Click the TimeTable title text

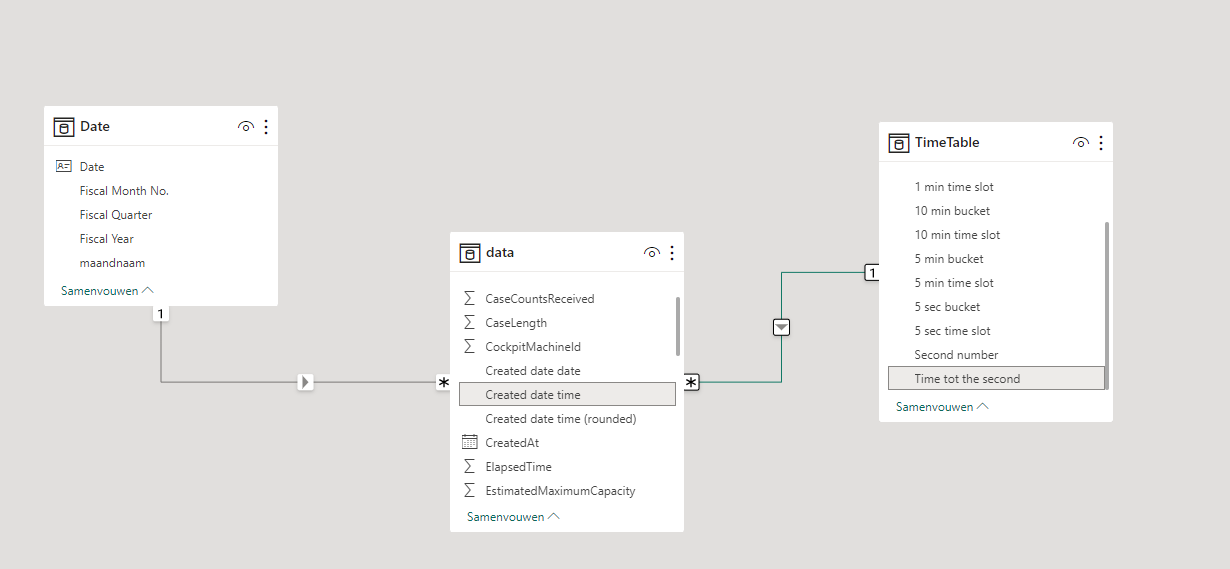(x=947, y=143)
